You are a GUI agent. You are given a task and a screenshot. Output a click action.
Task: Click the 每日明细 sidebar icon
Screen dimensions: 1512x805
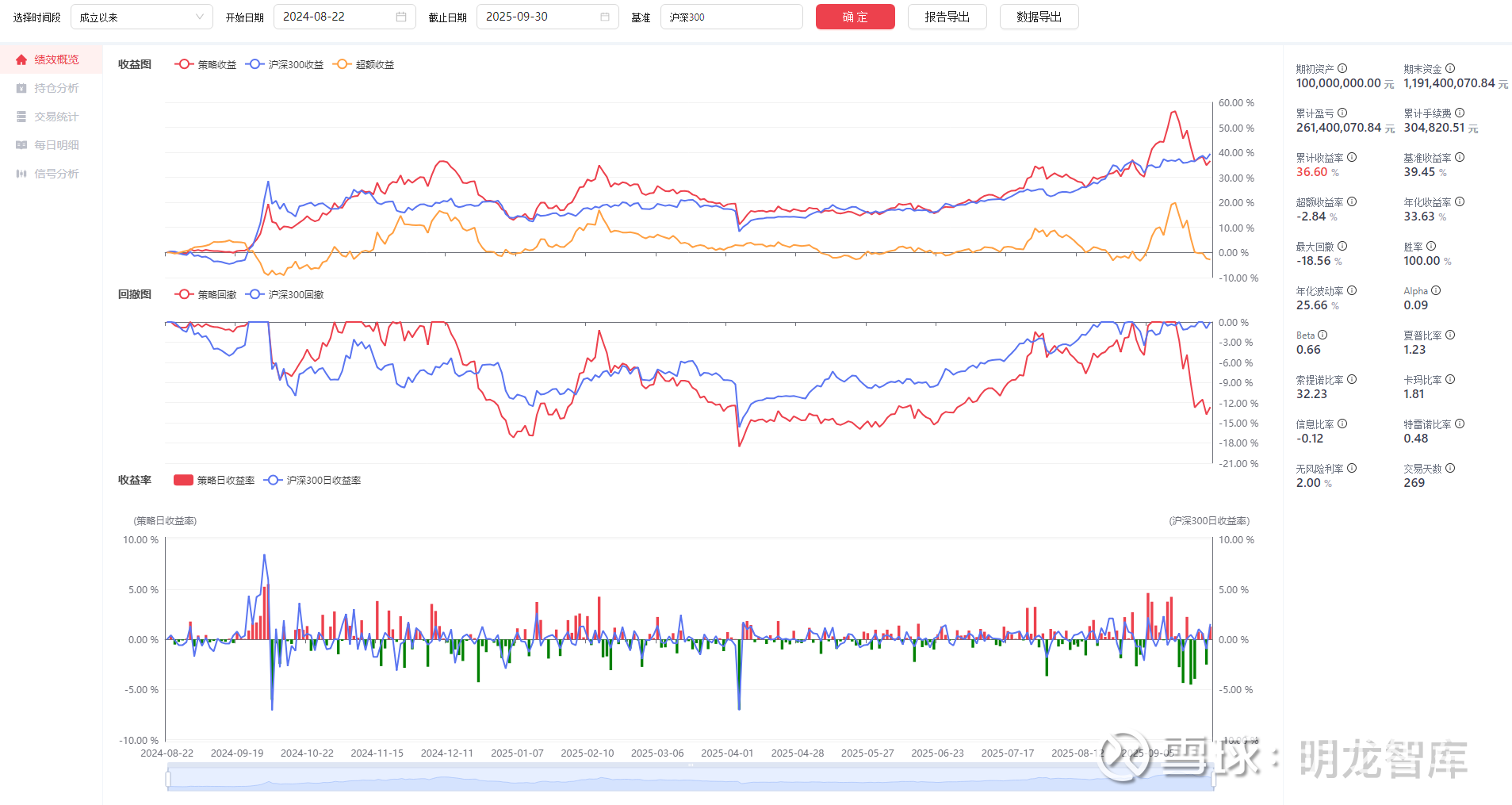pos(21,145)
